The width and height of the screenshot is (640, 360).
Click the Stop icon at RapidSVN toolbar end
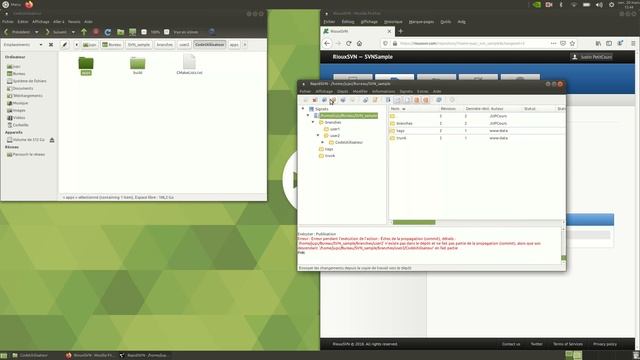coord(452,100)
